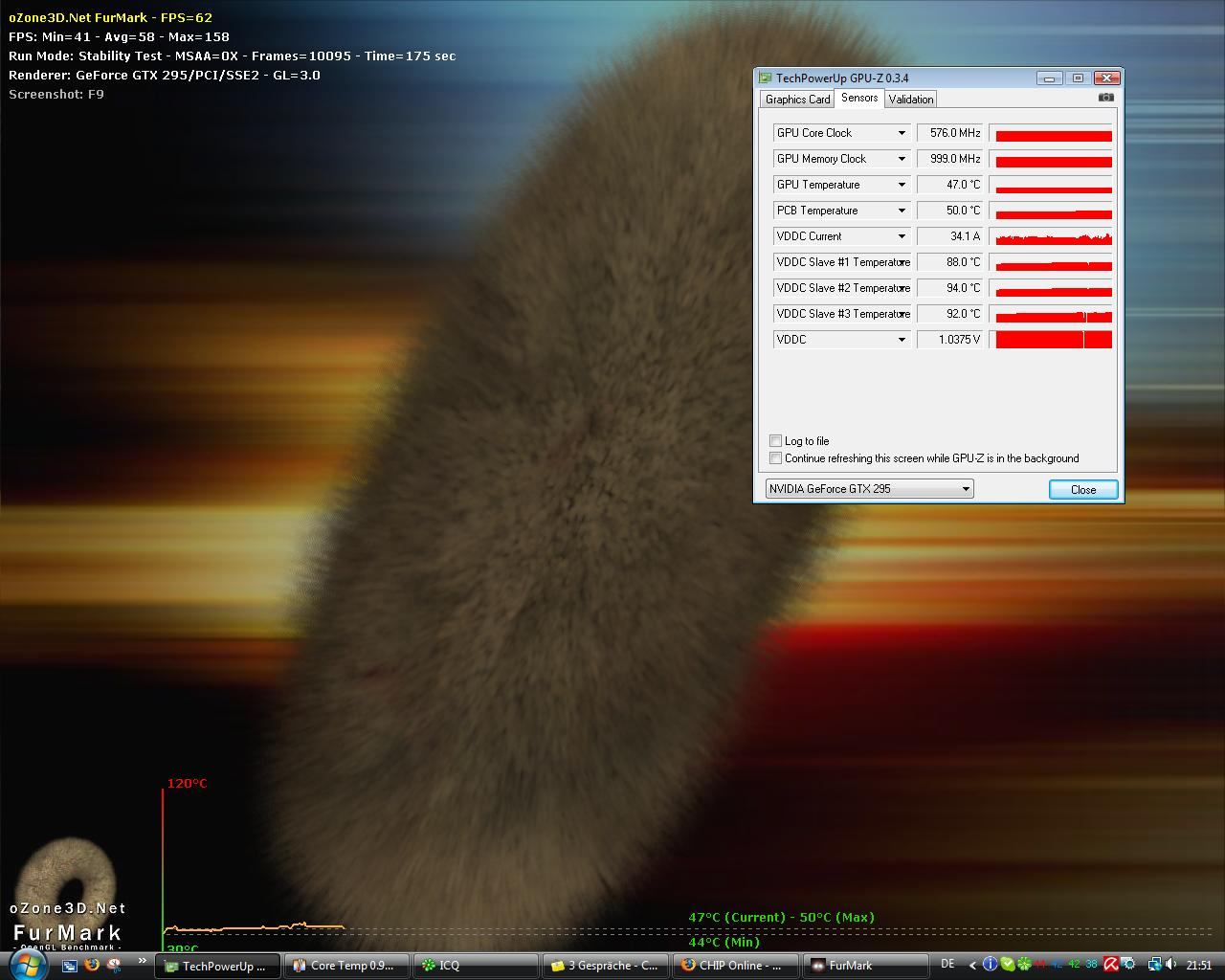This screenshot has width=1225, height=980.
Task: Switch to FurMark taskbar button
Action: point(865,966)
